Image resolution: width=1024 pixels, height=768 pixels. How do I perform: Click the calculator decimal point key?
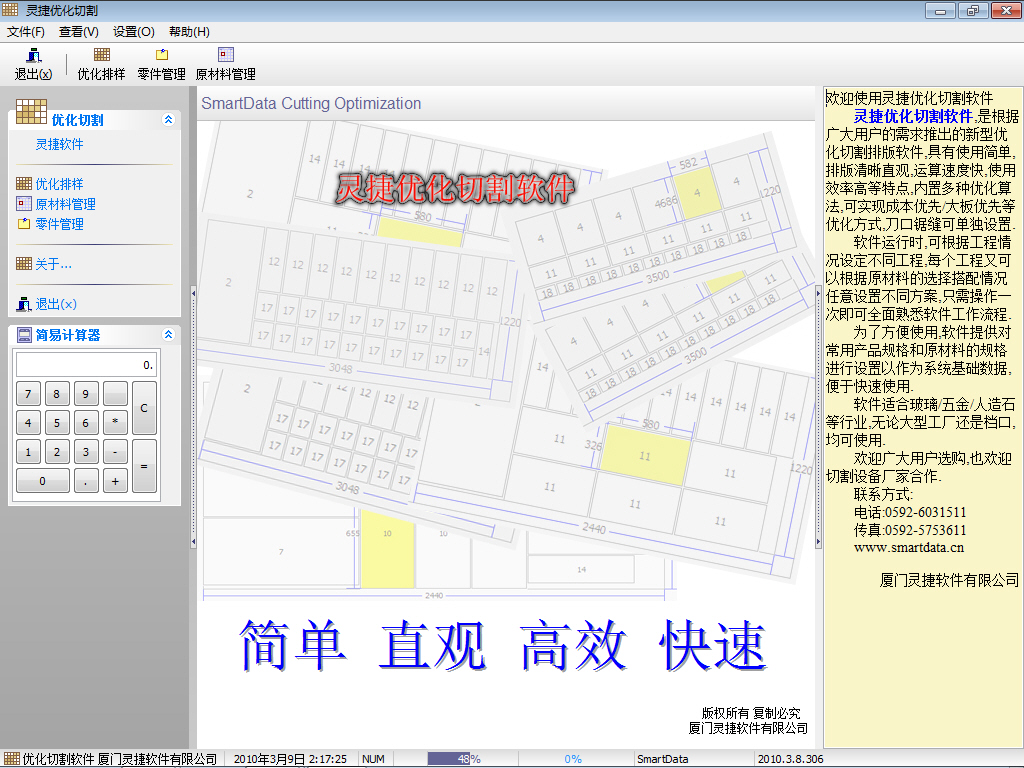[x=86, y=481]
